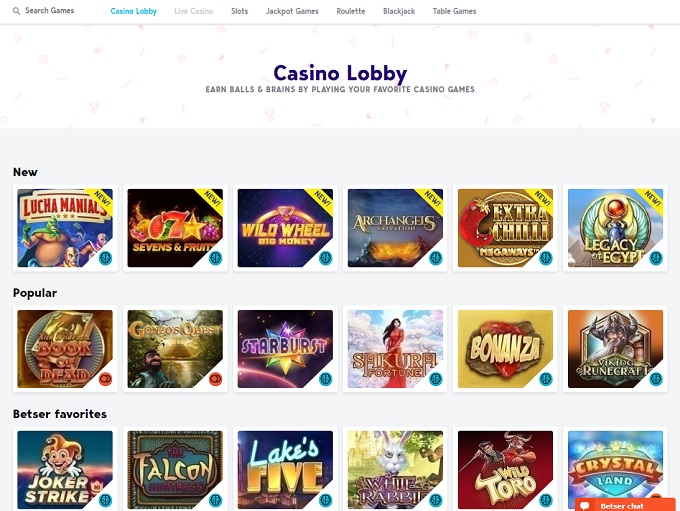
Task: Click brain badge on Starburst tile
Action: [326, 379]
